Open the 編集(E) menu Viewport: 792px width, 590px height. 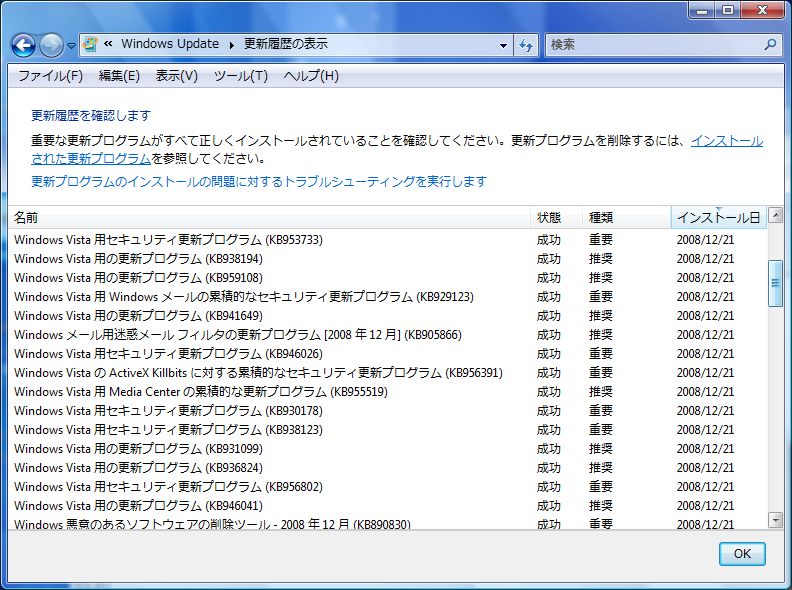[119, 76]
